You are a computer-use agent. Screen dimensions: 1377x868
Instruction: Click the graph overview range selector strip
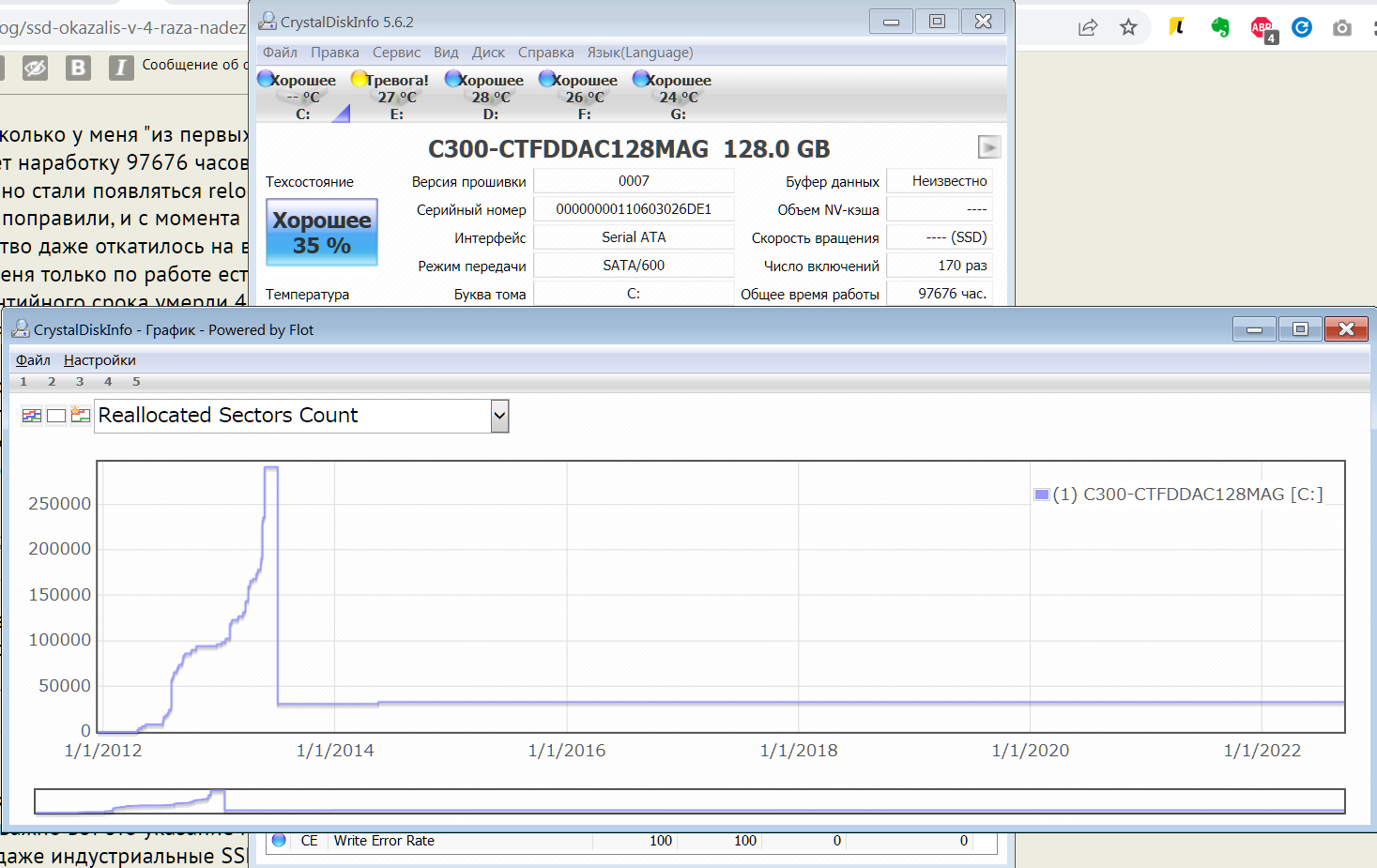(x=689, y=800)
